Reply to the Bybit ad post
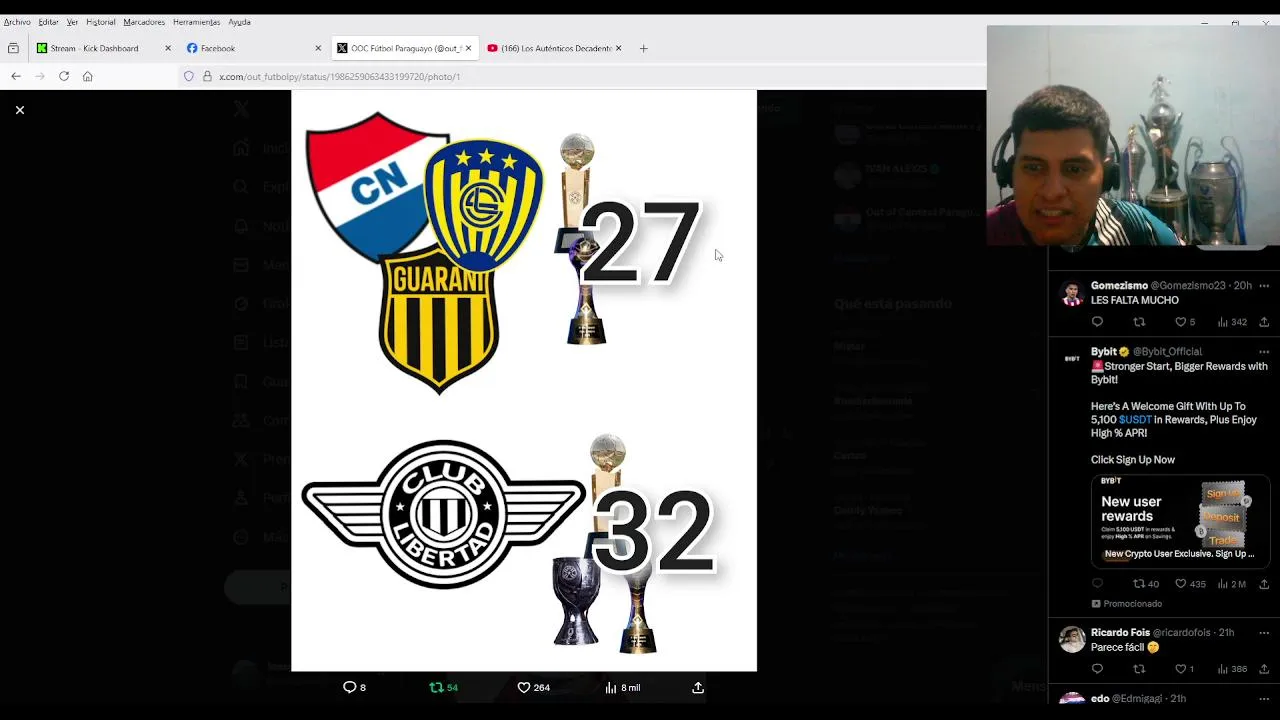This screenshot has width=1280, height=720. [1097, 584]
